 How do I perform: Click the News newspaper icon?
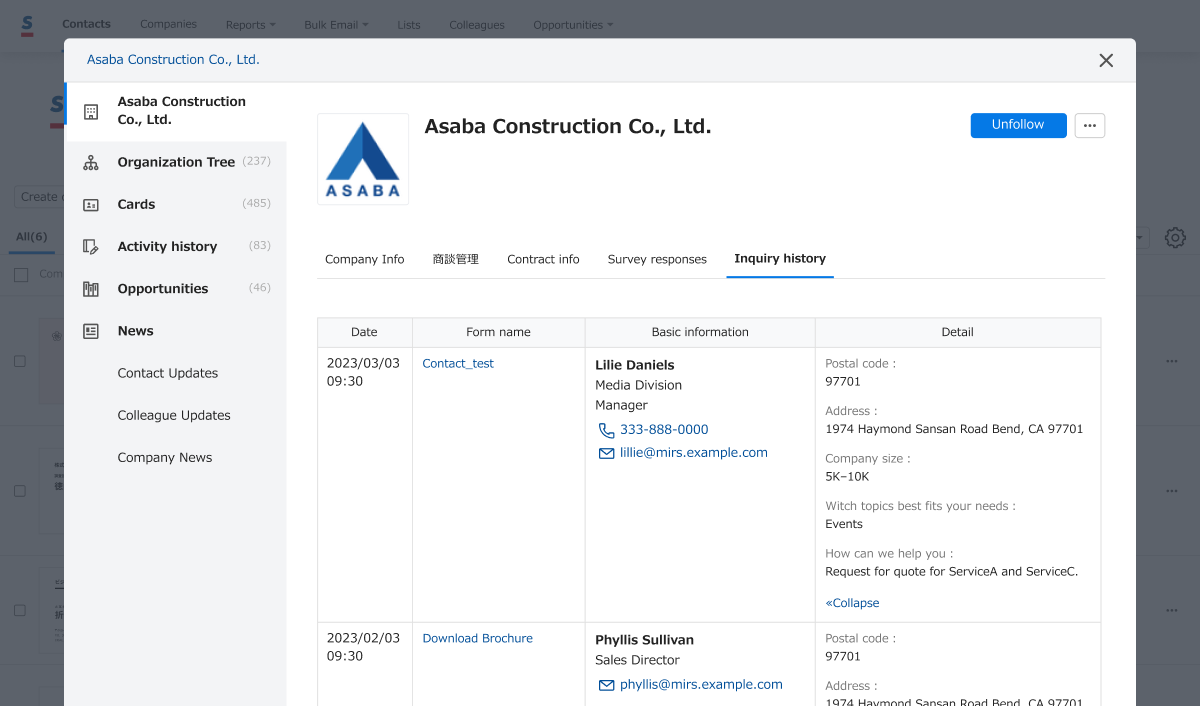(91, 331)
